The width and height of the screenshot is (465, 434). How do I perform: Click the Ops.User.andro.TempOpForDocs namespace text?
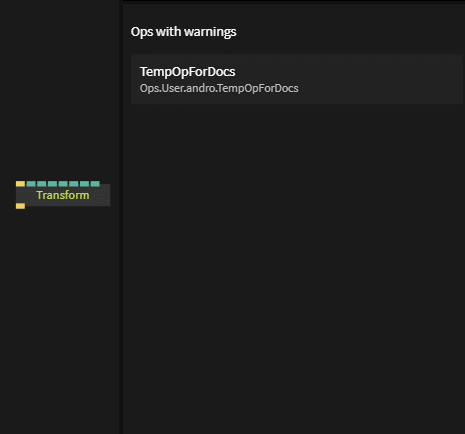[x=219, y=88]
